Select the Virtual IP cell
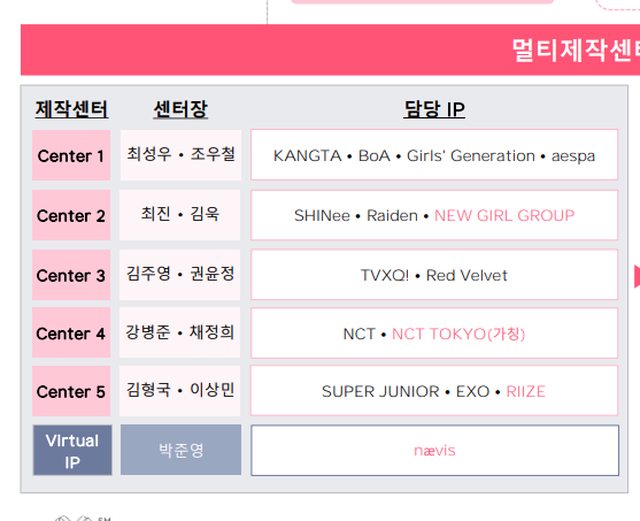The width and height of the screenshot is (640, 521). click(x=71, y=450)
